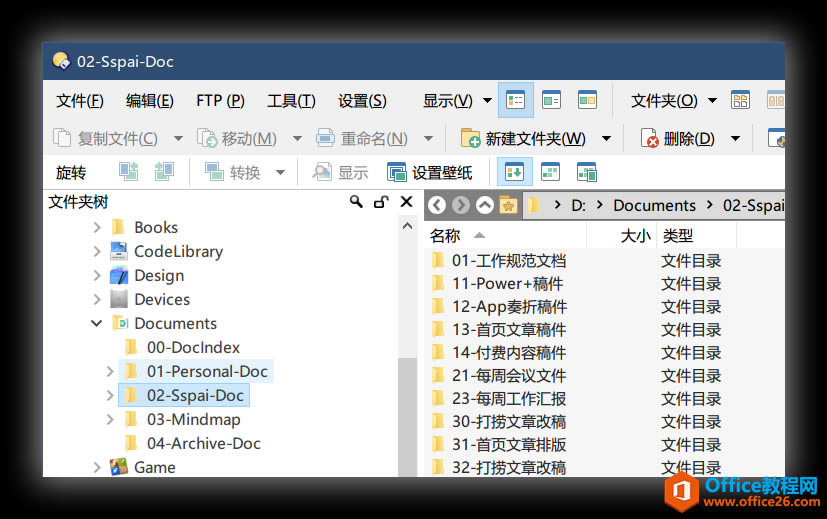Expand the Books tree node

[97, 227]
